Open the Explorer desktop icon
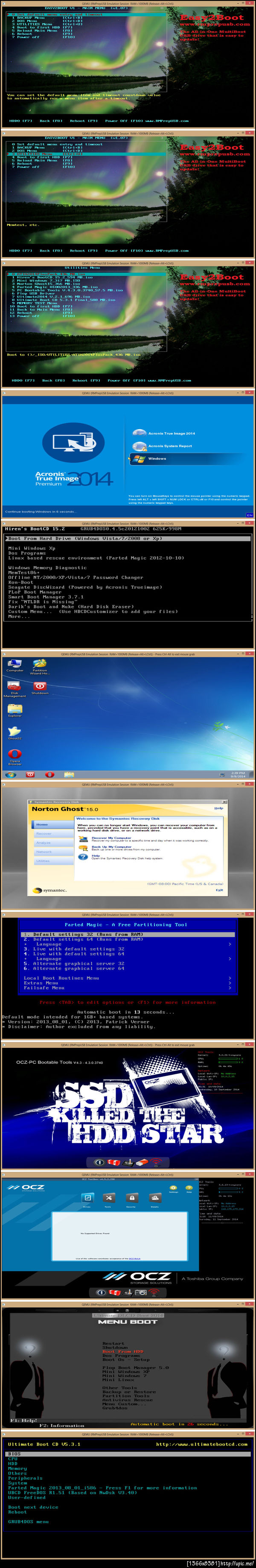The image size is (256, 1568). (15, 710)
